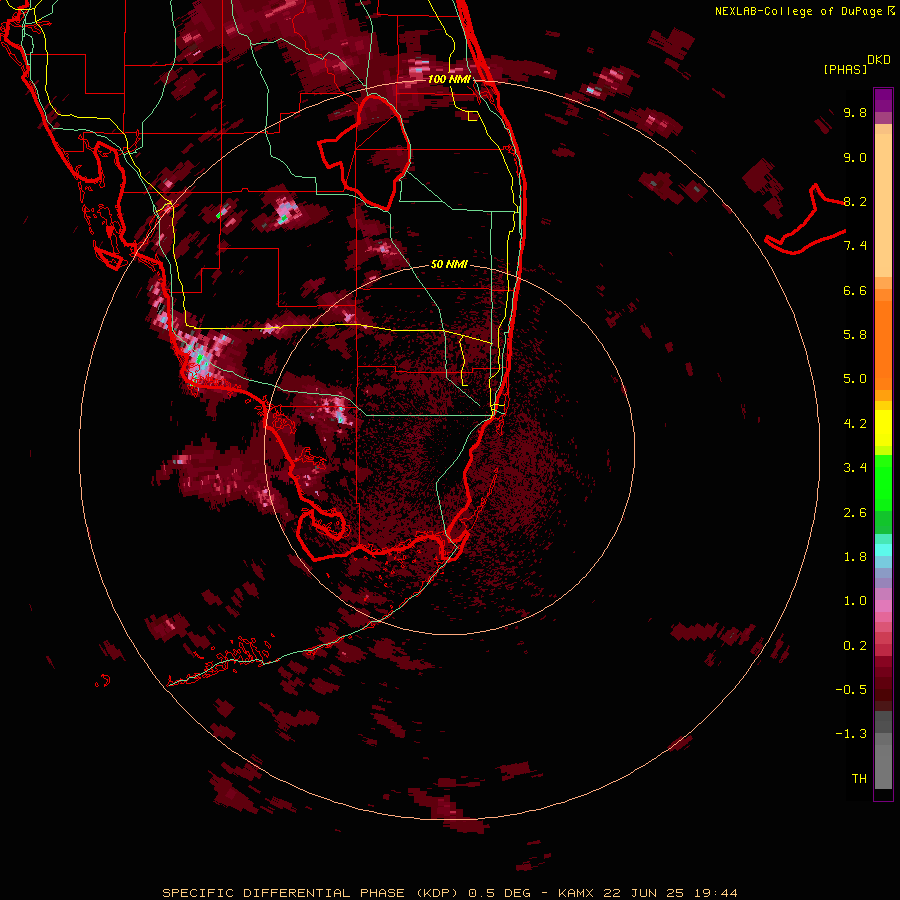
Task: Click the 6.6 scale value
Action: pyautogui.click(x=855, y=290)
